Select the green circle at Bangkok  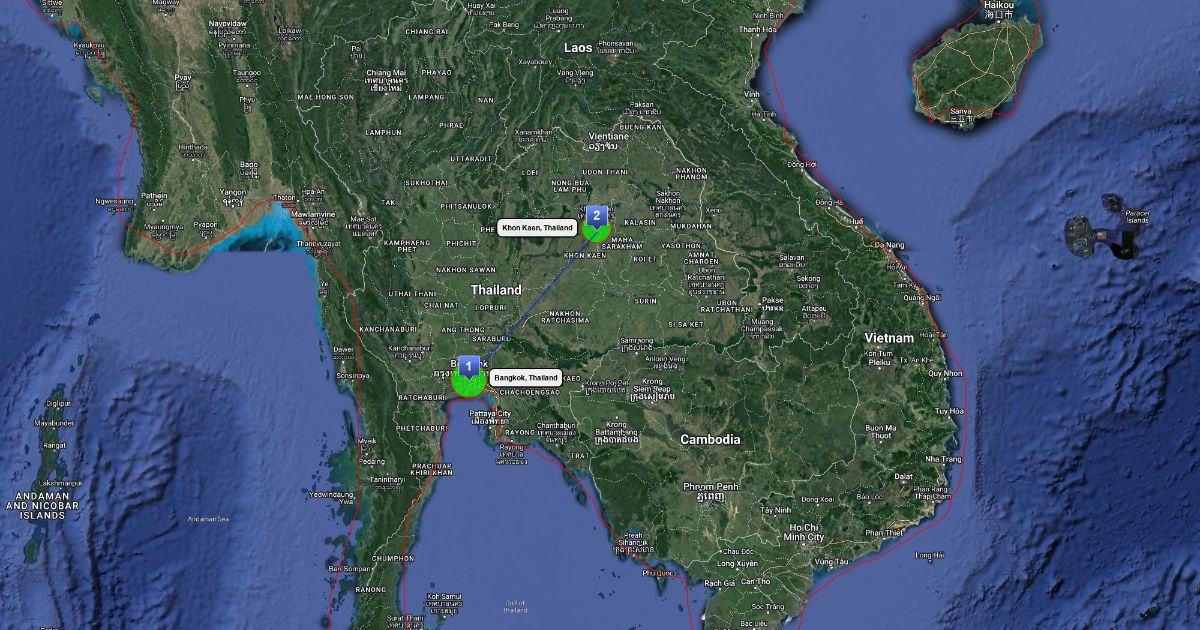click(467, 383)
